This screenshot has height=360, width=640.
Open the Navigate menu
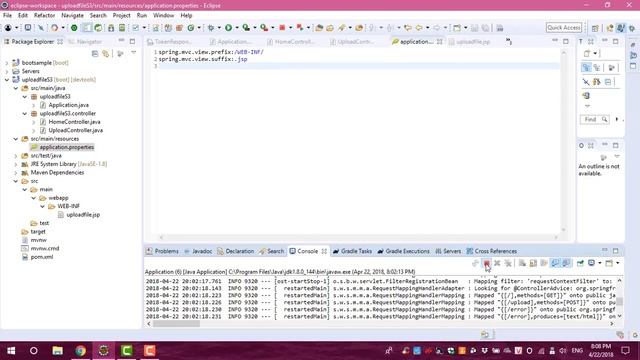click(72, 16)
